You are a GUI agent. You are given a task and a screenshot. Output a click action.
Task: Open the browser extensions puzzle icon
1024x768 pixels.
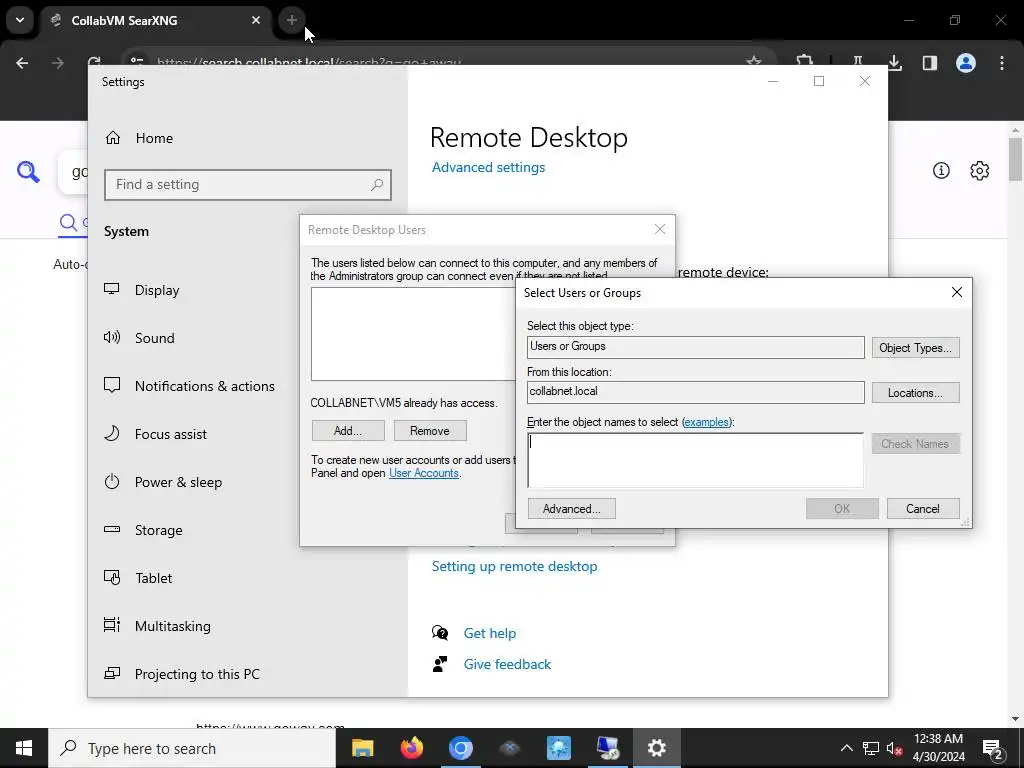805,60
